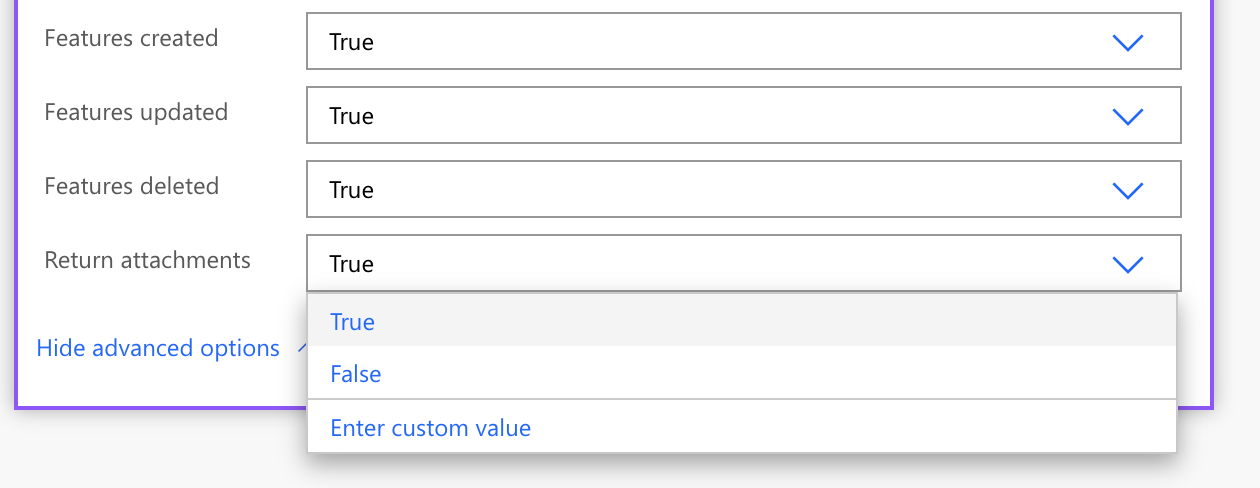1260x488 pixels.
Task: Click the Hide advanced options link
Action: pos(158,348)
